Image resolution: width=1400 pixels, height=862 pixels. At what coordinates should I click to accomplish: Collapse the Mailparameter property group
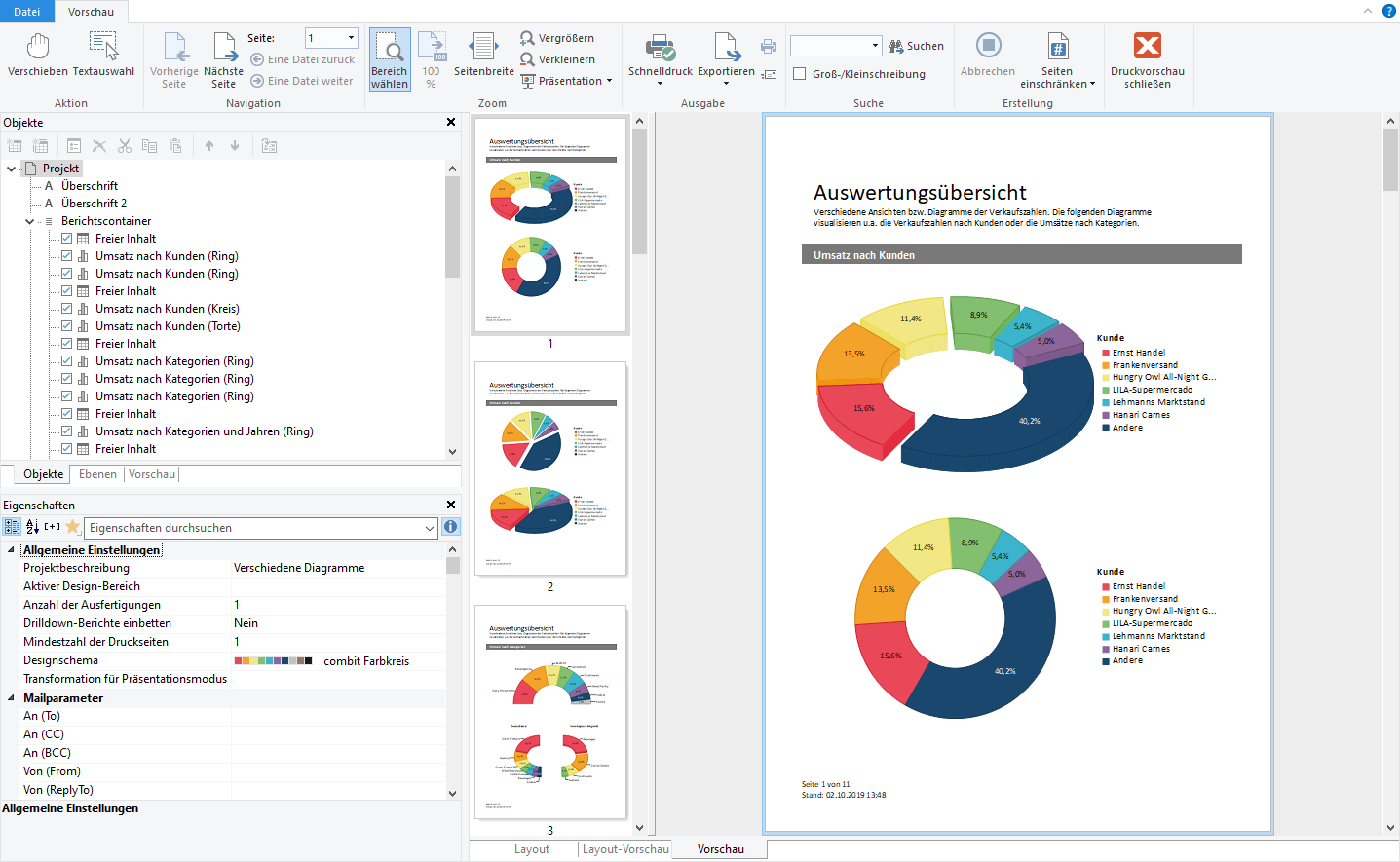11,698
